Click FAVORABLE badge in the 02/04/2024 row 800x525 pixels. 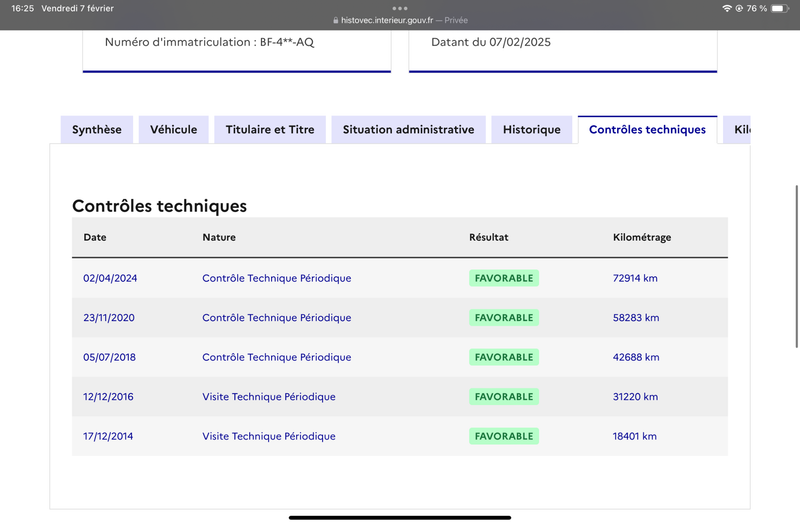coord(504,278)
